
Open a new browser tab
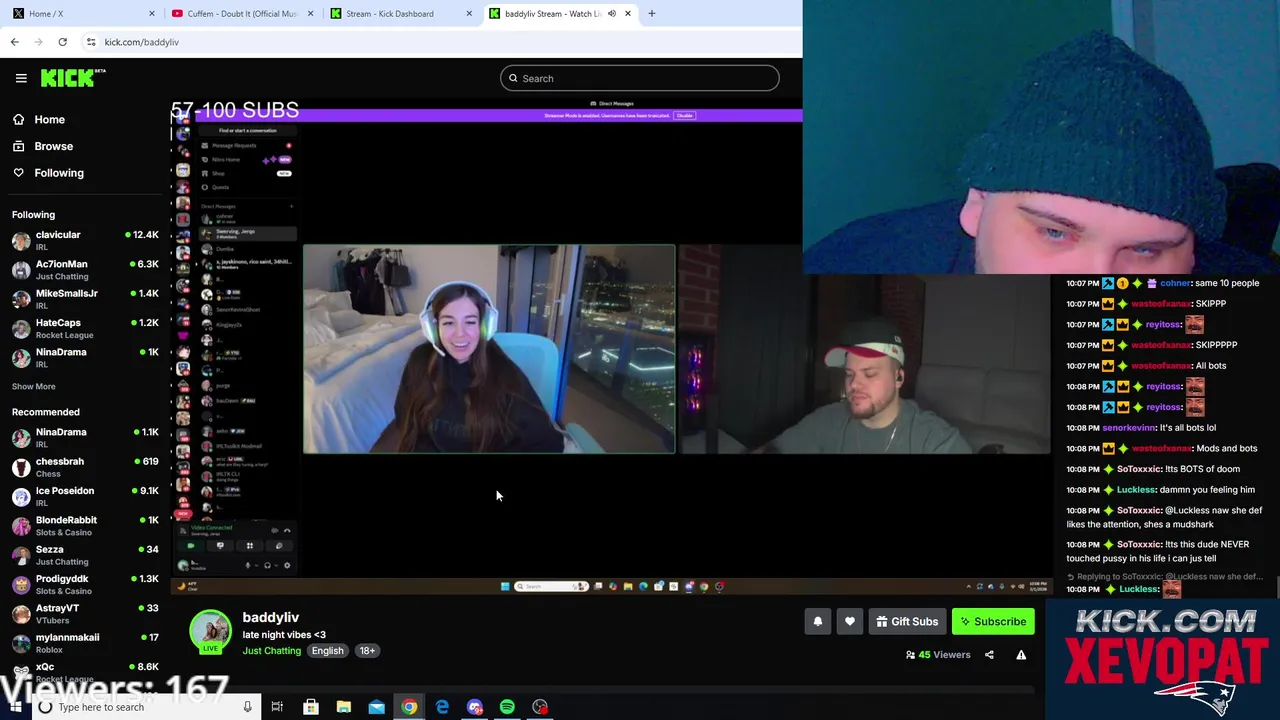pos(652,14)
